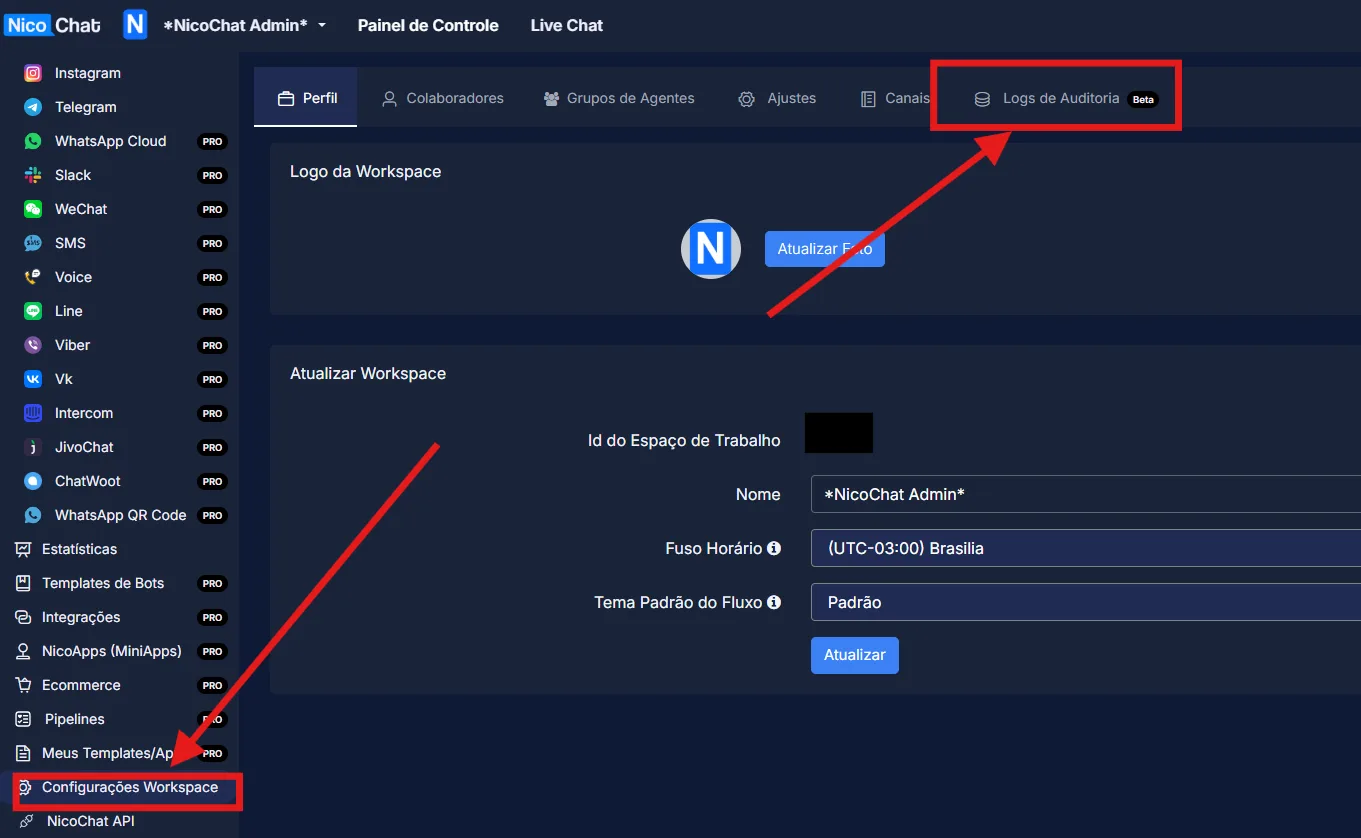The height and width of the screenshot is (838, 1361).
Task: Open the NicoApps (MiniApps) icon
Action: [23, 651]
